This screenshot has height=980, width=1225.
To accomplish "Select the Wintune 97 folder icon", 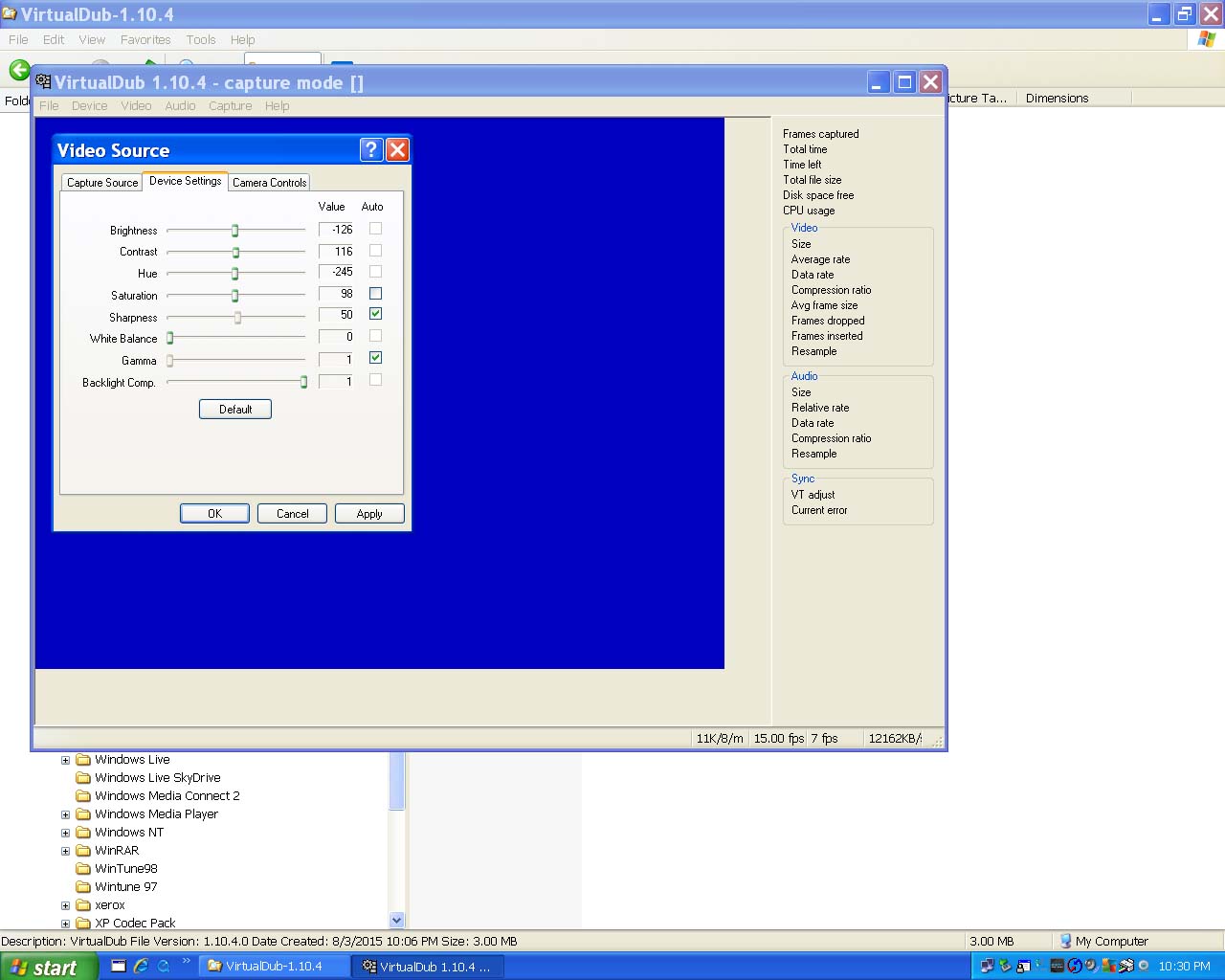I will click(83, 887).
